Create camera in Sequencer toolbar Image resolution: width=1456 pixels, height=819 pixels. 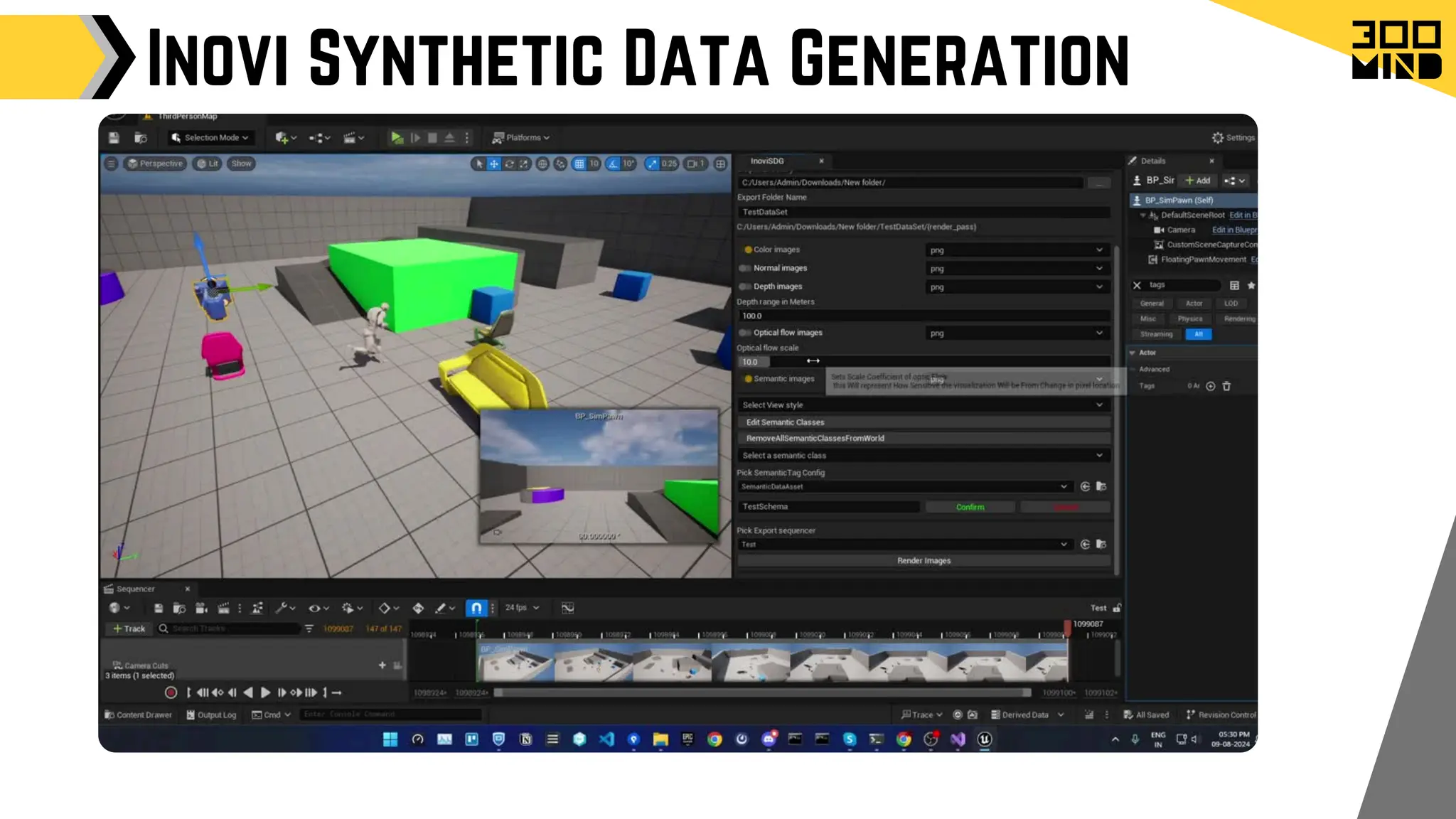click(201, 608)
